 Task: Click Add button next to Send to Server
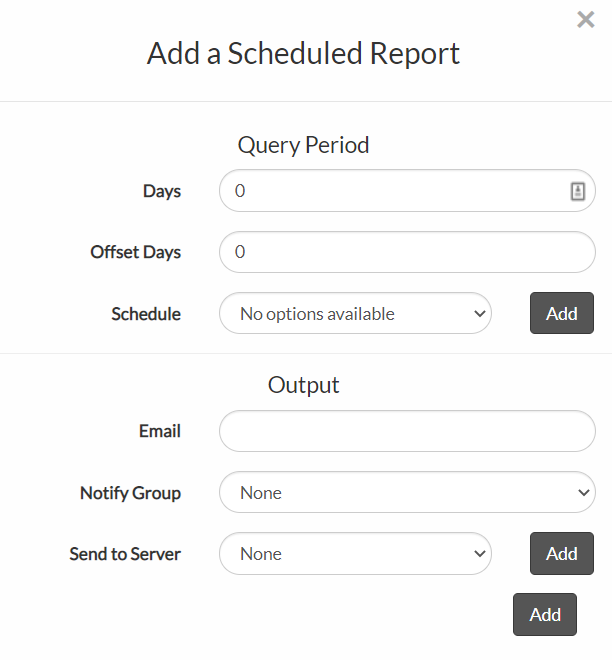[x=561, y=554]
